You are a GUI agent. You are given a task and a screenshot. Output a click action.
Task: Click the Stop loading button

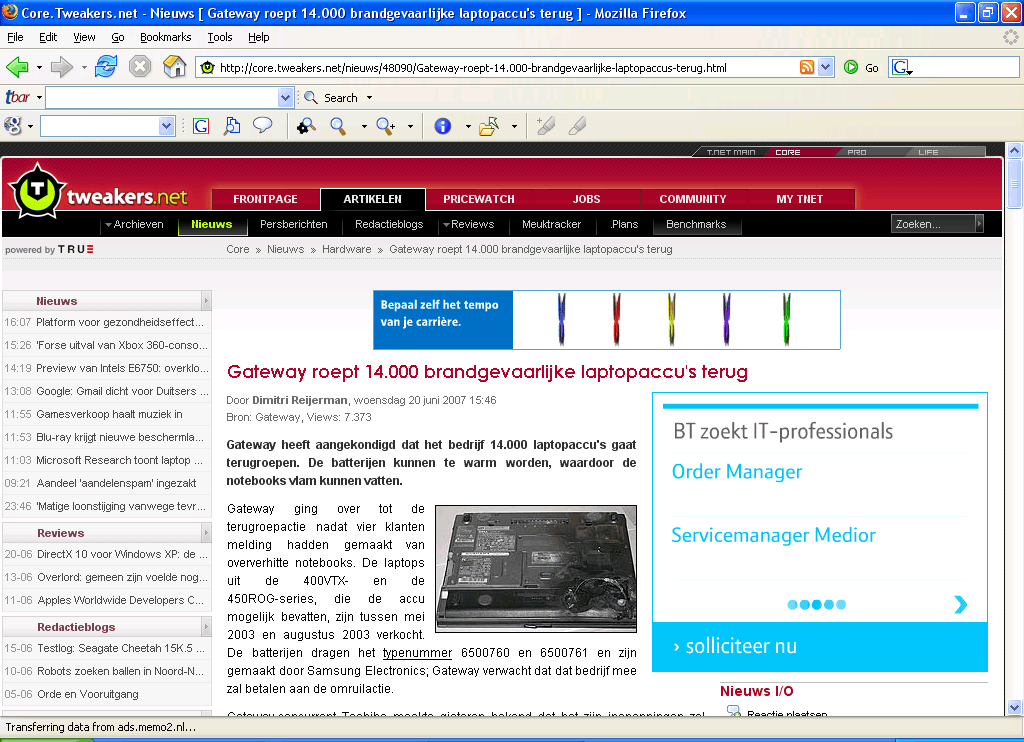tap(140, 67)
